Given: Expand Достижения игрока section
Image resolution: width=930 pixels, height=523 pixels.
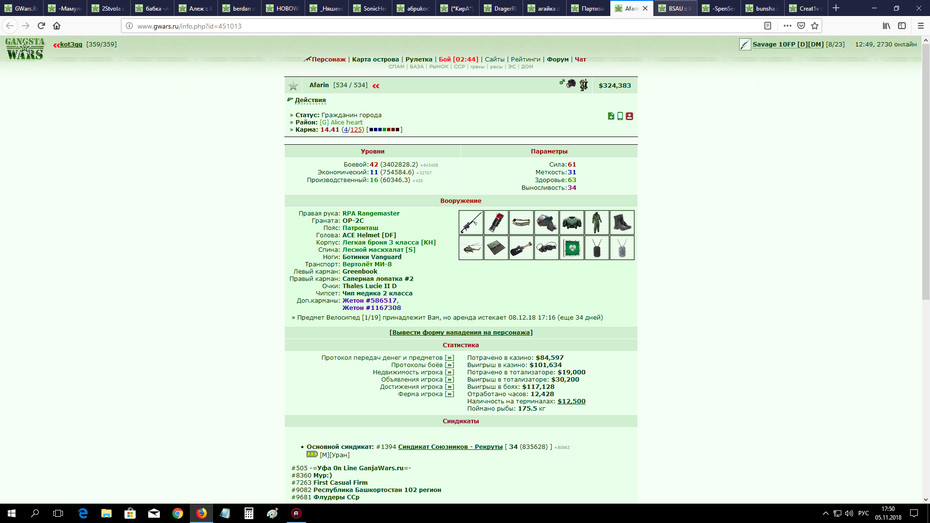Looking at the screenshot, I should [449, 387].
